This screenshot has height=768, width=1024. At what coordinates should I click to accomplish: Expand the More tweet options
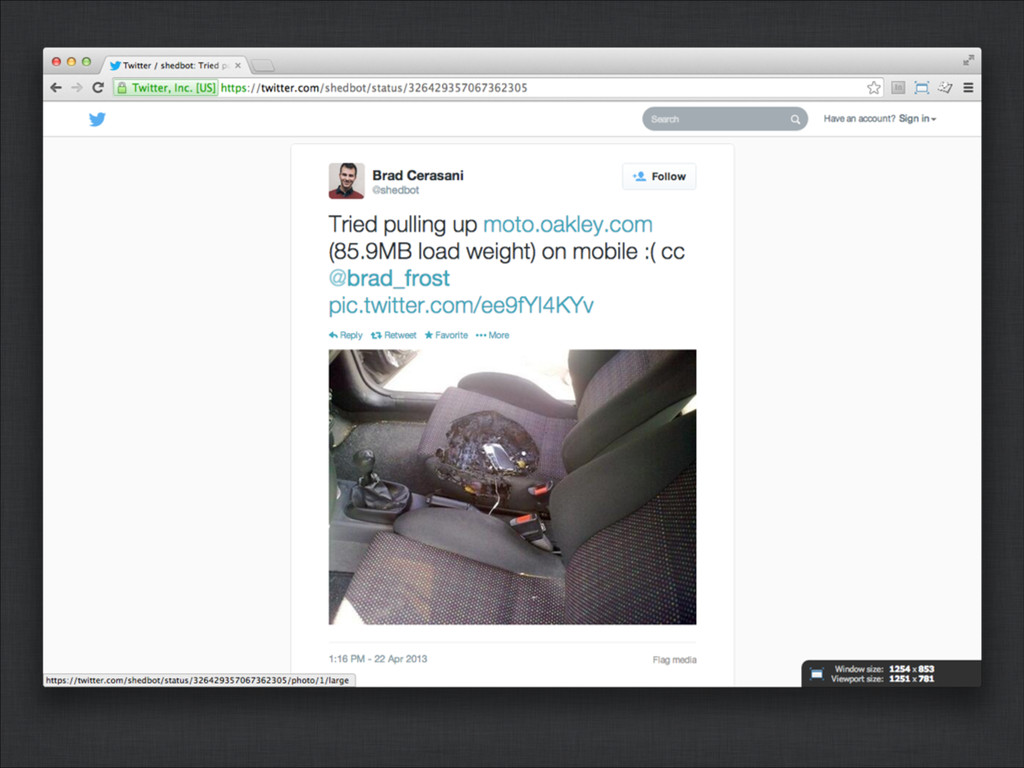point(492,335)
